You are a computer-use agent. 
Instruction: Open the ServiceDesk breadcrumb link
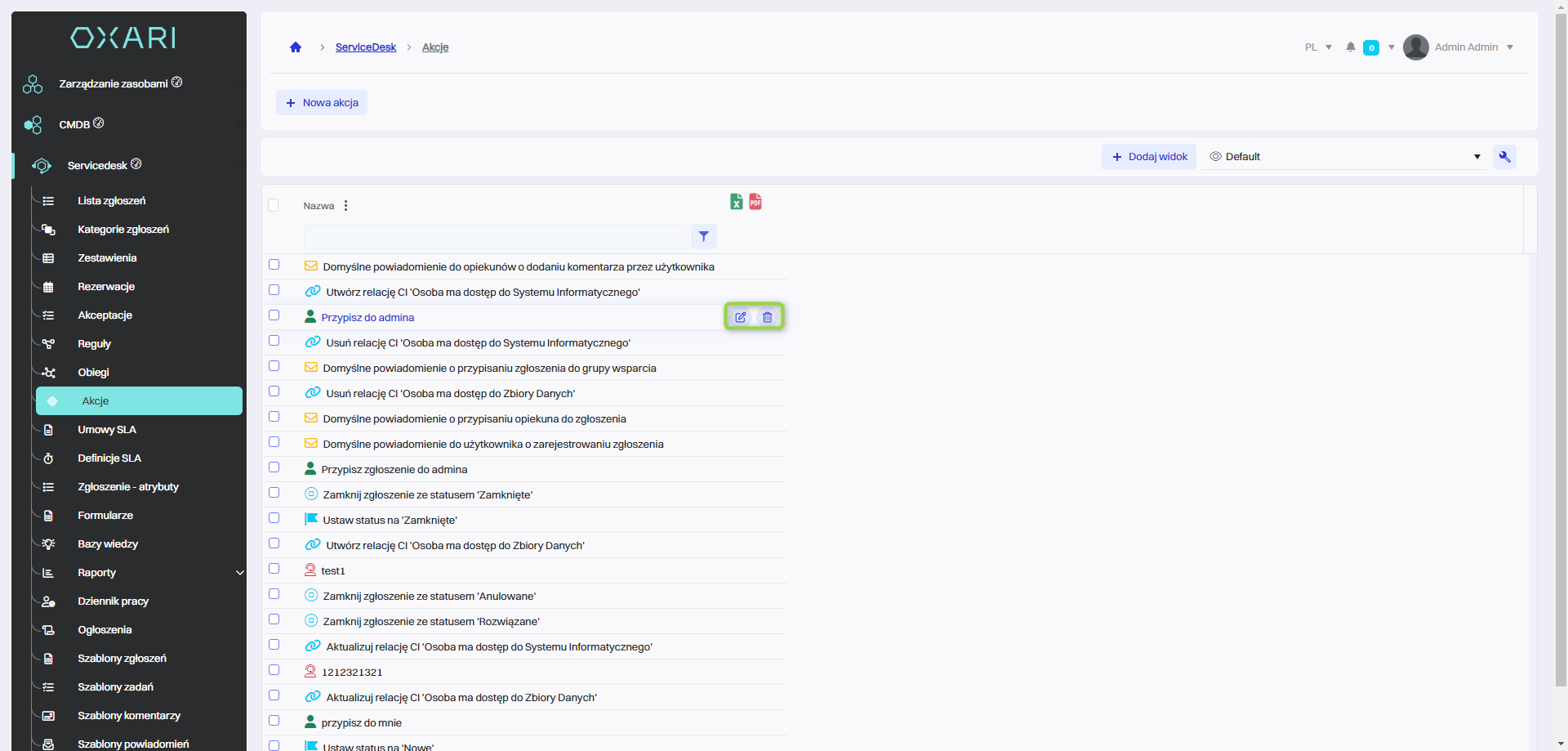pos(365,47)
